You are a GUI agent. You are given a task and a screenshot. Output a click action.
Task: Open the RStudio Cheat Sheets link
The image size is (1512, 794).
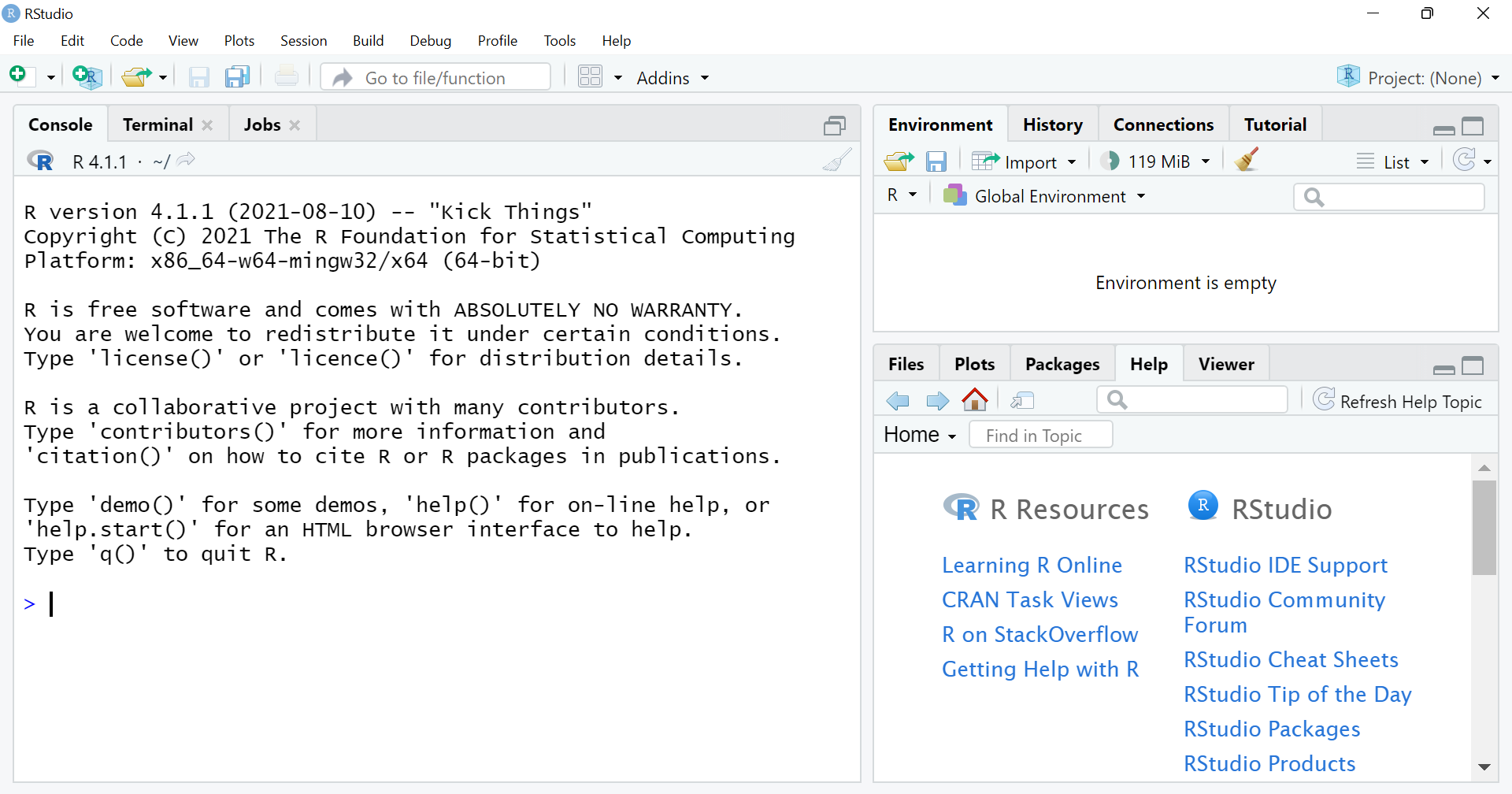click(x=1291, y=659)
